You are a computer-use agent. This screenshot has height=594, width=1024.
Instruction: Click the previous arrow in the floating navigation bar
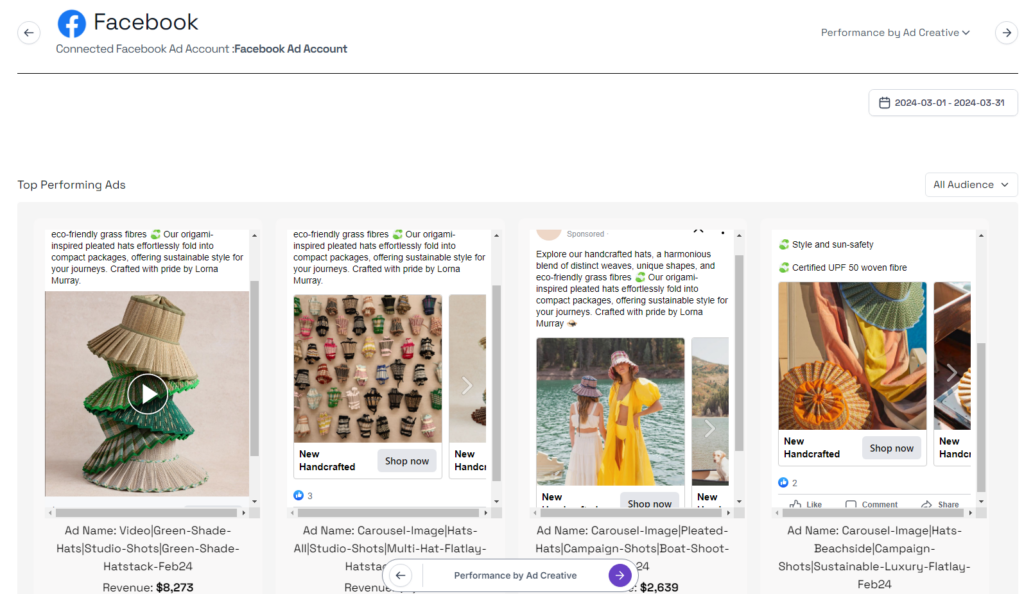(400, 575)
